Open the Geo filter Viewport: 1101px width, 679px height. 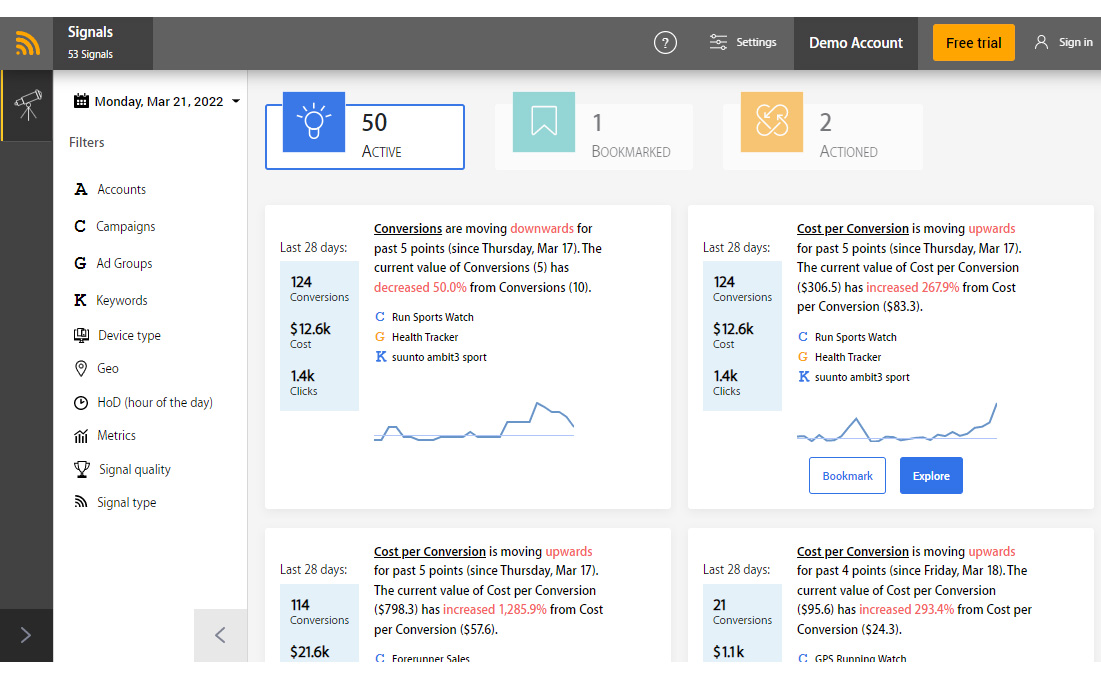coord(107,368)
